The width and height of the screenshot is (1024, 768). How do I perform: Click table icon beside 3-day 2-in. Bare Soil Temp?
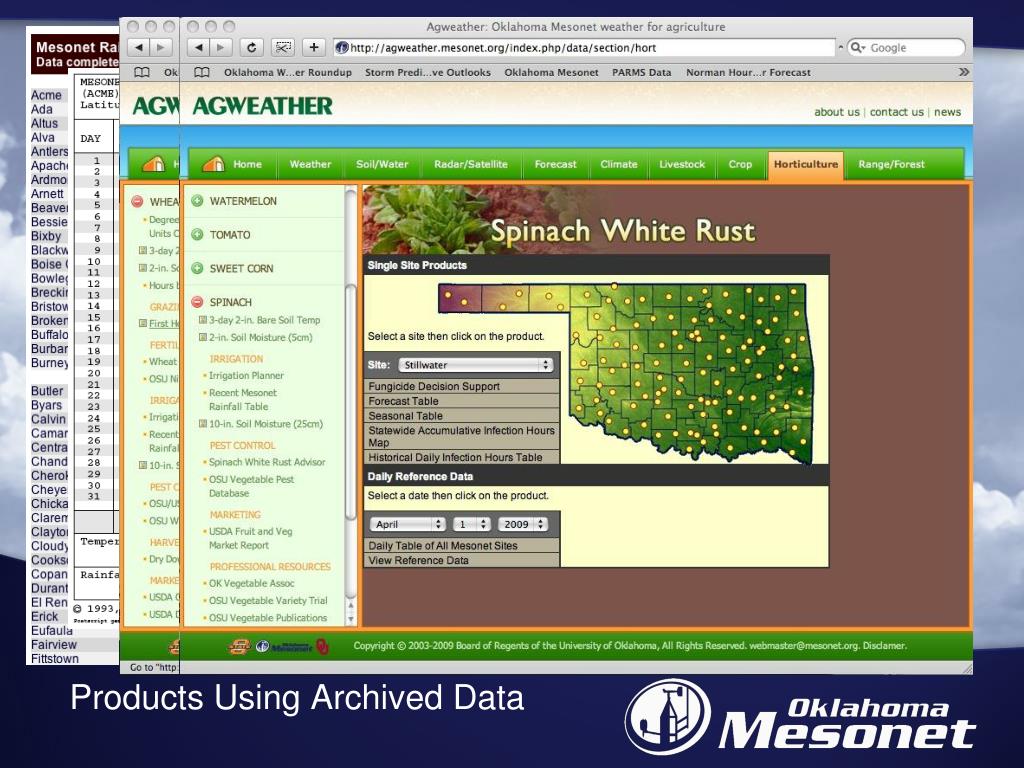(x=202, y=320)
